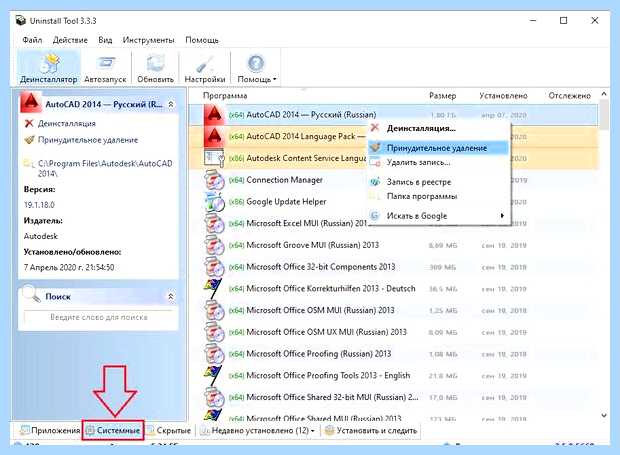Screen dimensions: 620x455
Task: Click the Office Proofing (Russian) 2013 icon
Action: coord(214,354)
